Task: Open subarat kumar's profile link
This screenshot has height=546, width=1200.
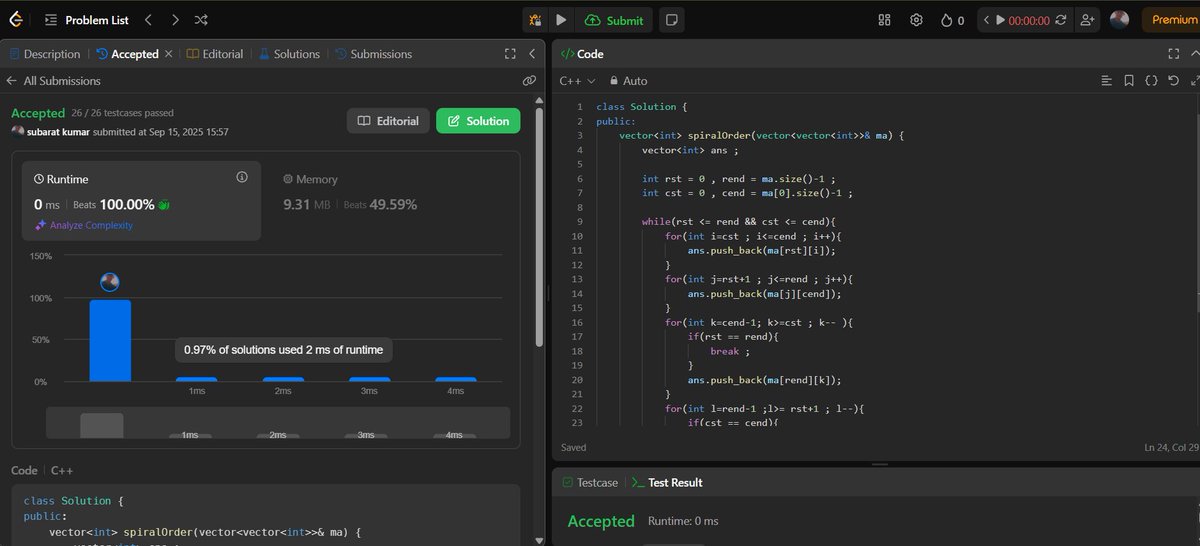Action: pos(57,132)
